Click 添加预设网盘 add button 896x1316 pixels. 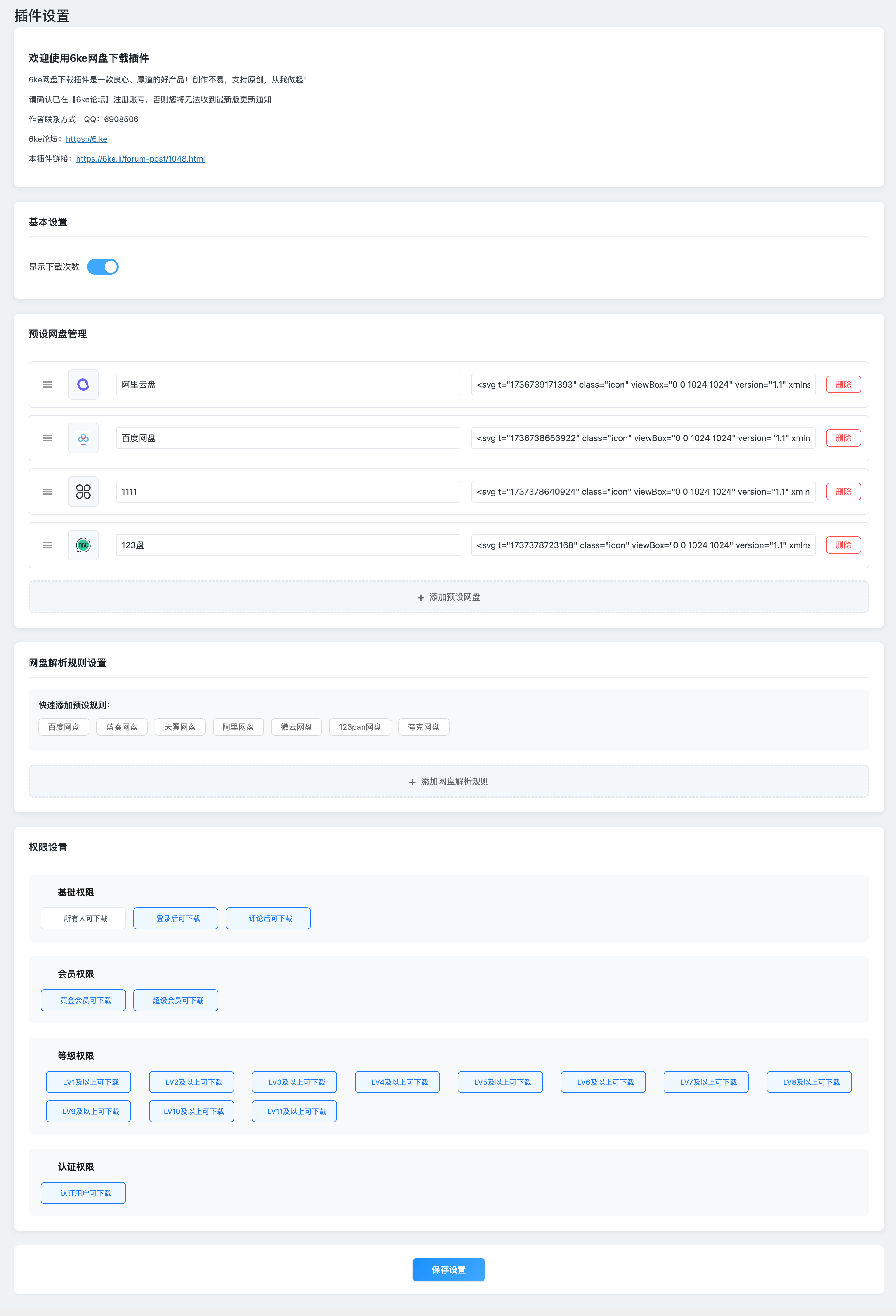click(x=448, y=597)
